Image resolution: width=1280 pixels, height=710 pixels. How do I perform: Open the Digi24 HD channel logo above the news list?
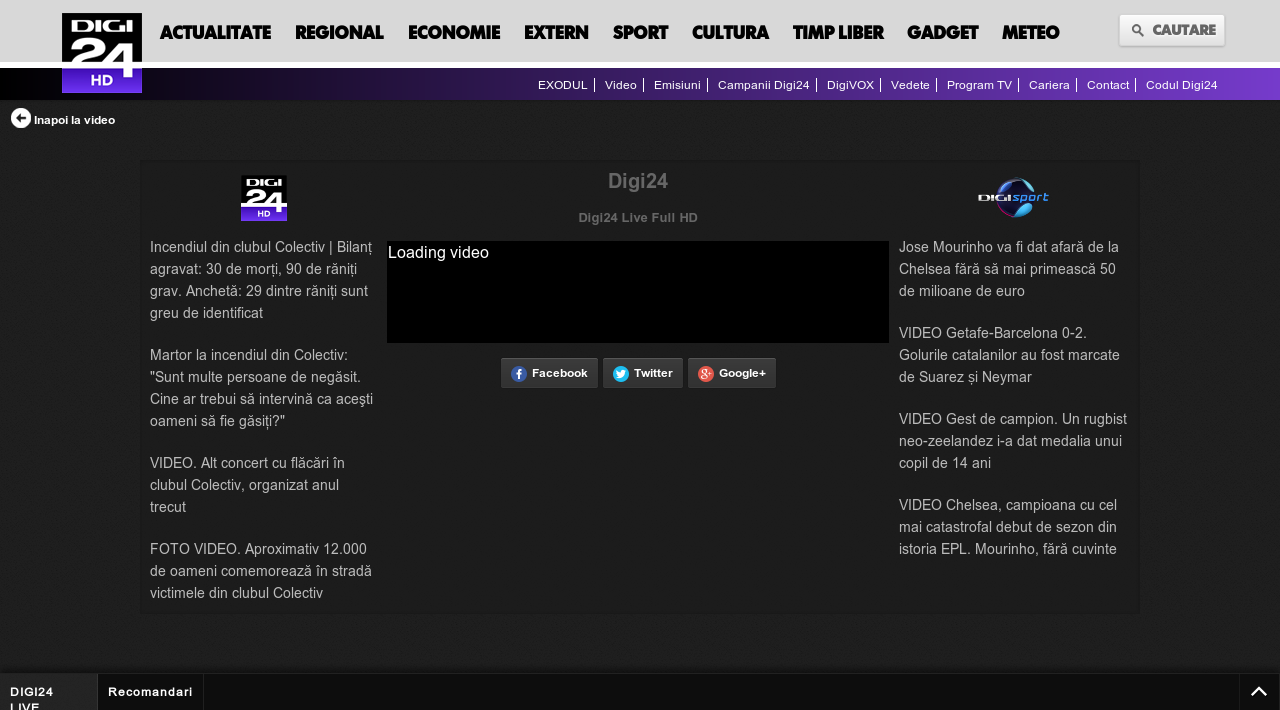[x=264, y=198]
